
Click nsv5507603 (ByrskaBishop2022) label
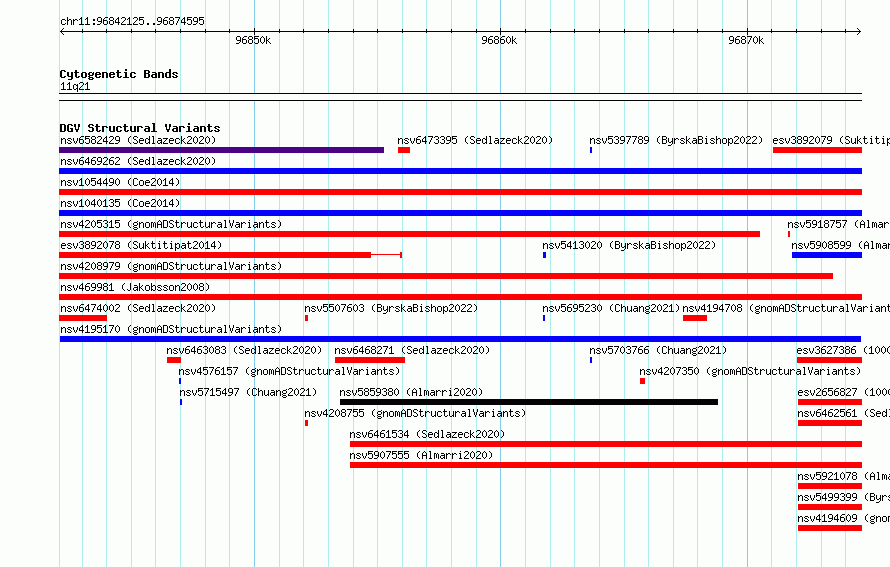click(x=391, y=308)
